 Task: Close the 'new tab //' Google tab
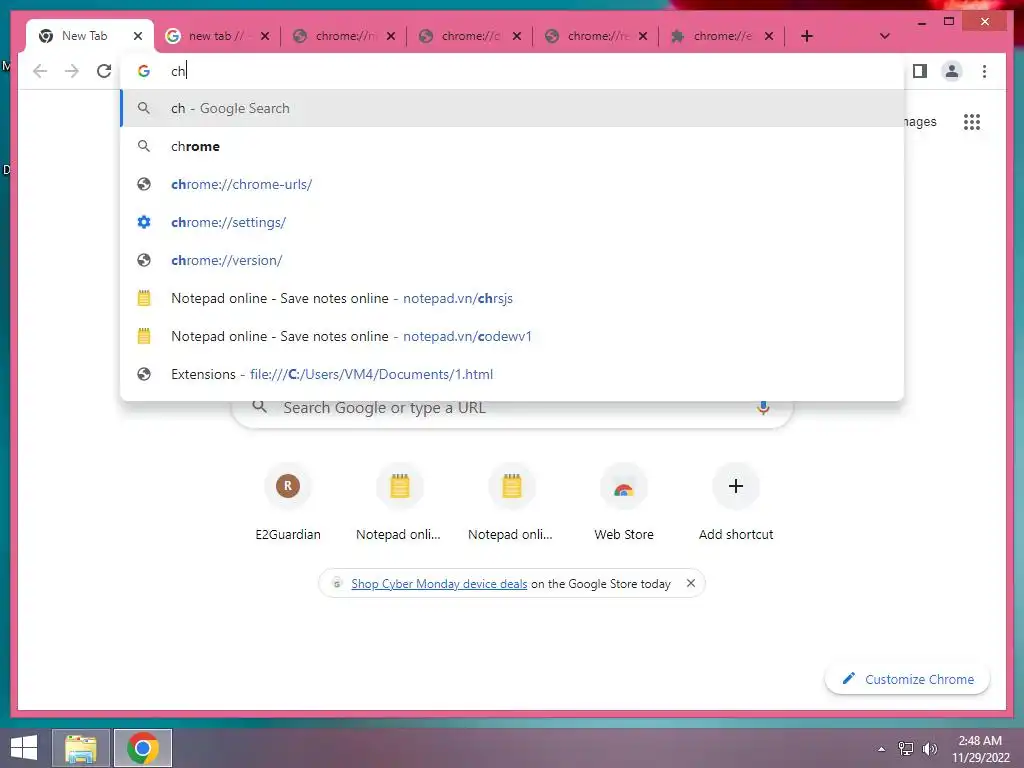pyautogui.click(x=264, y=36)
